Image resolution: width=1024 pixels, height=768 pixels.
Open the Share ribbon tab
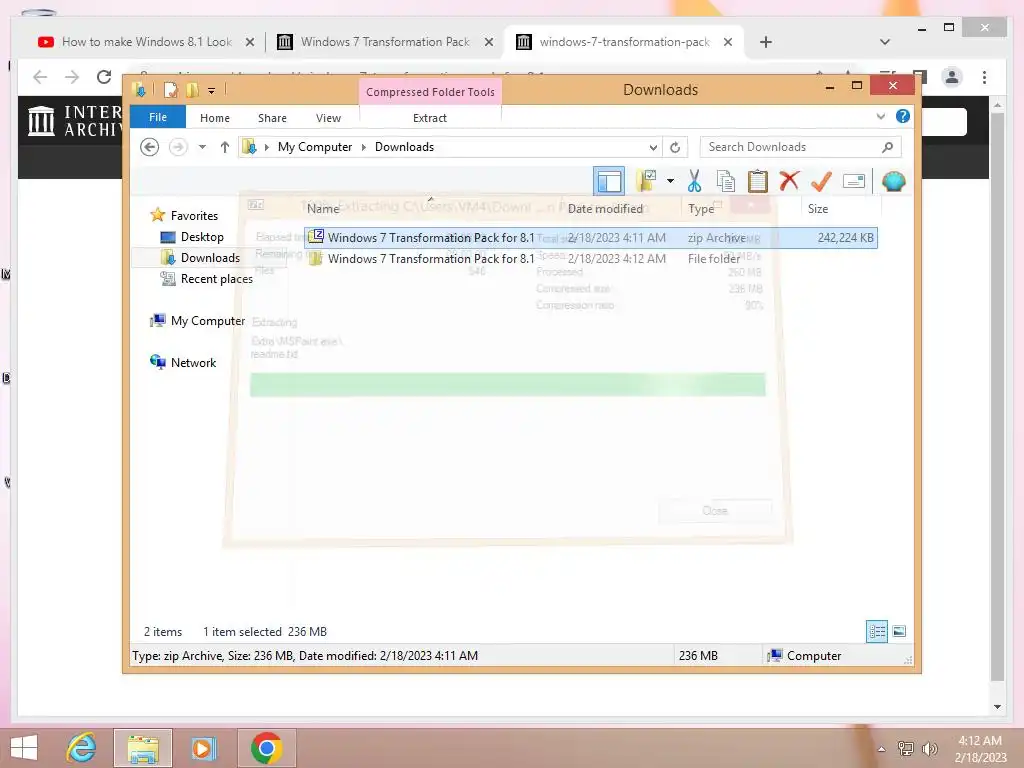[x=272, y=118]
